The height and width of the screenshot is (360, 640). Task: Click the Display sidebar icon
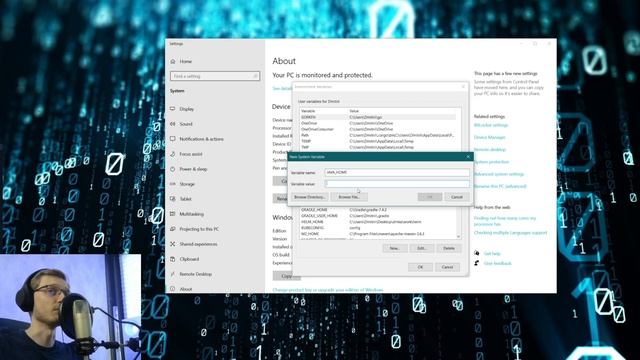coord(173,109)
